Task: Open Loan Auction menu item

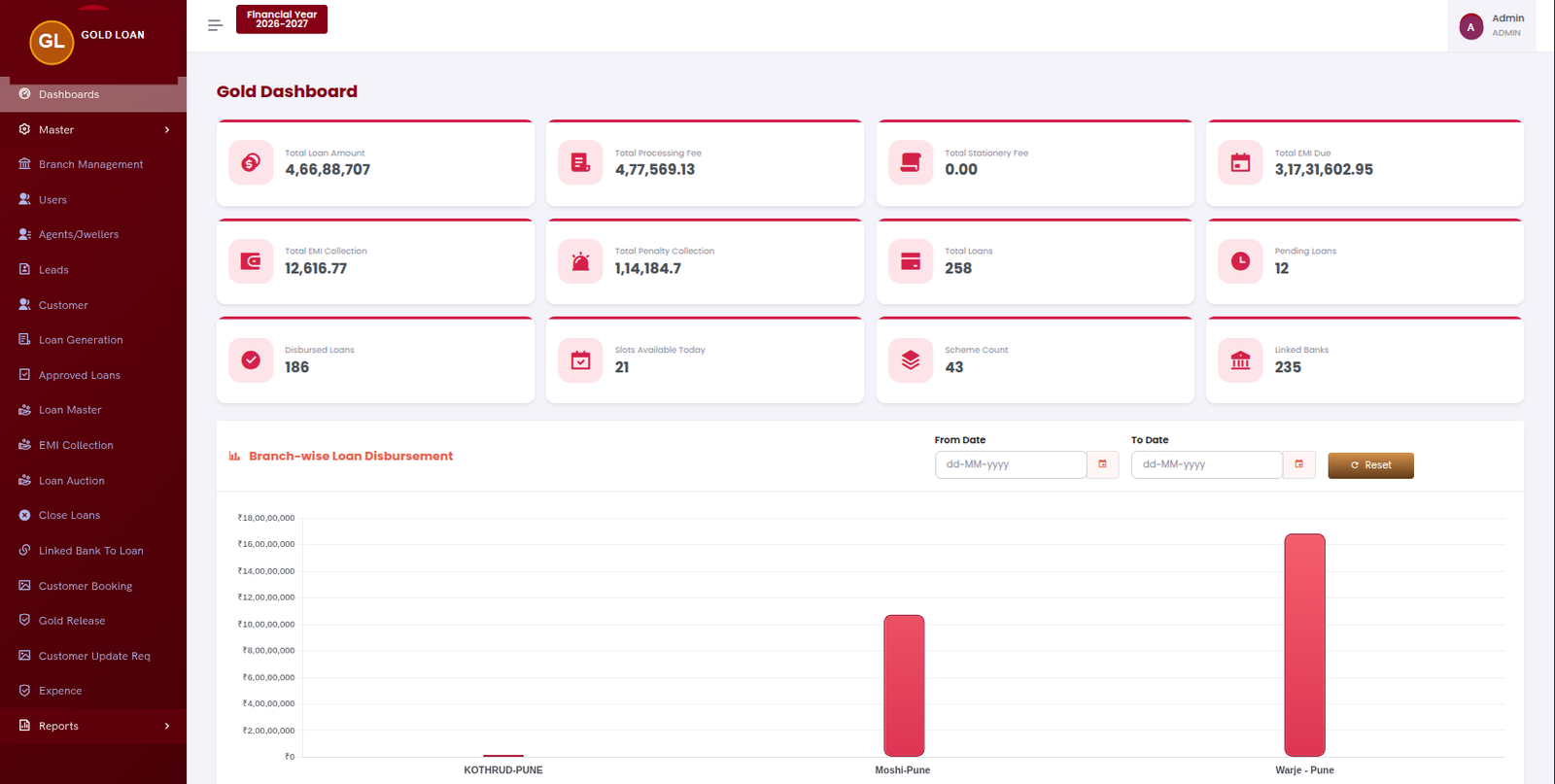Action: pos(93,480)
